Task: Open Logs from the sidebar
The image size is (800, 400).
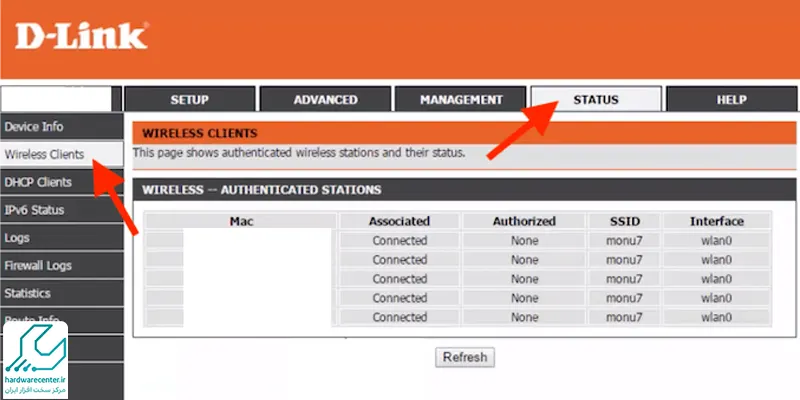Action: coord(61,238)
